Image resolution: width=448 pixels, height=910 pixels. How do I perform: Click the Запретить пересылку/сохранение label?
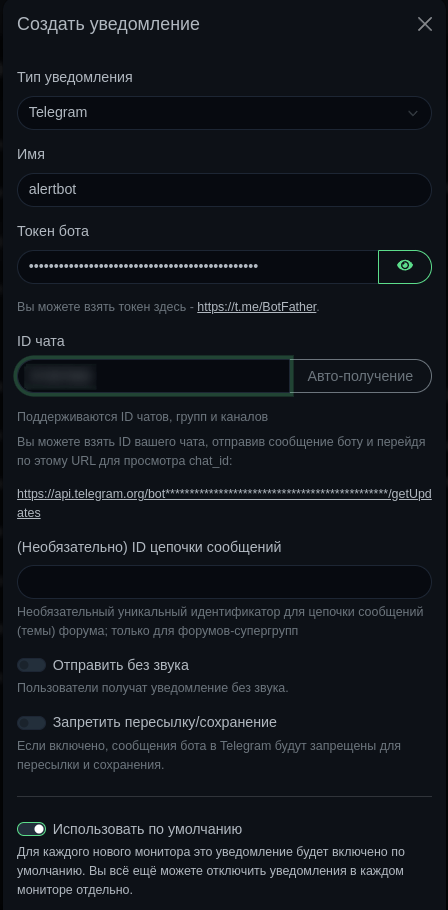[x=165, y=723]
